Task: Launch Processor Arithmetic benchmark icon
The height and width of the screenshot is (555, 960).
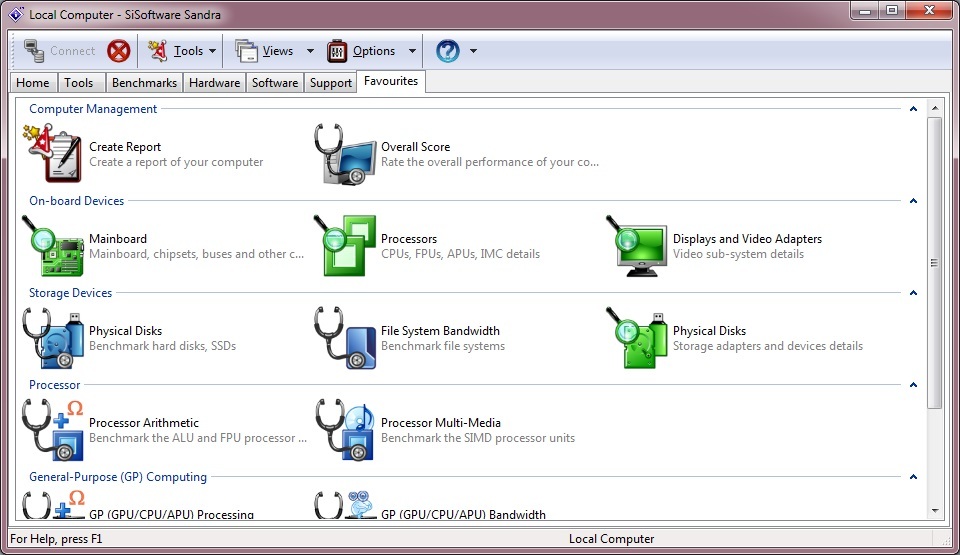Action: (53, 429)
